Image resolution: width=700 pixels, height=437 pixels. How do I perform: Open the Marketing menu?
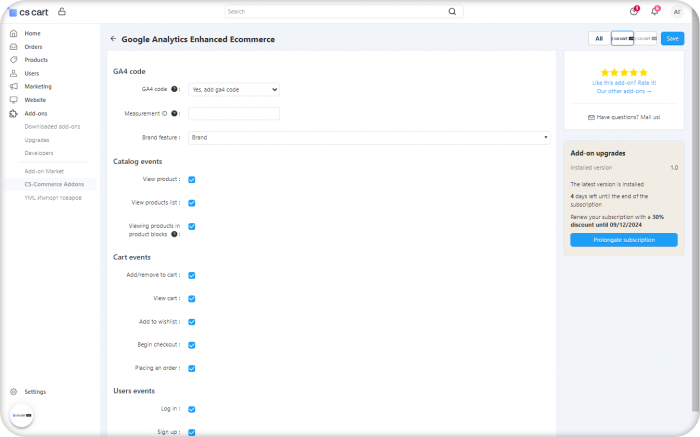tap(38, 86)
